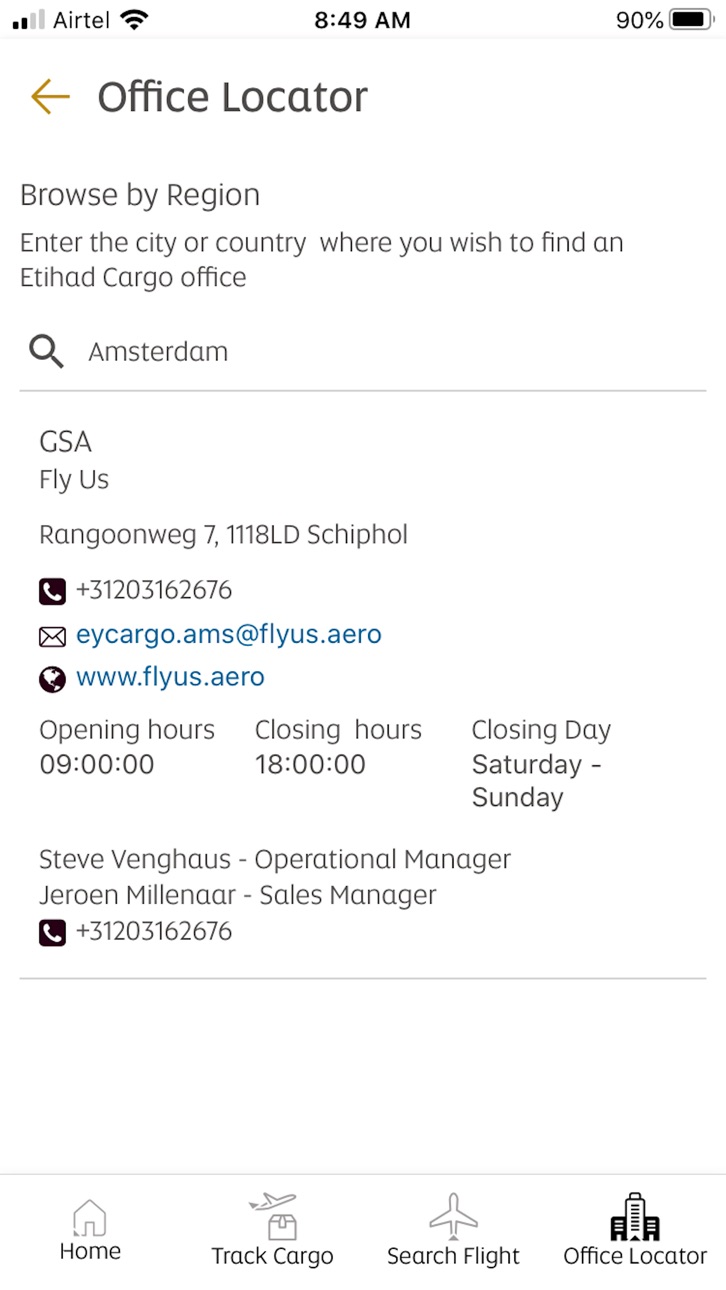Viewport: 726px width, 1290px height.
Task: Tap the globe website icon
Action: tap(52, 679)
